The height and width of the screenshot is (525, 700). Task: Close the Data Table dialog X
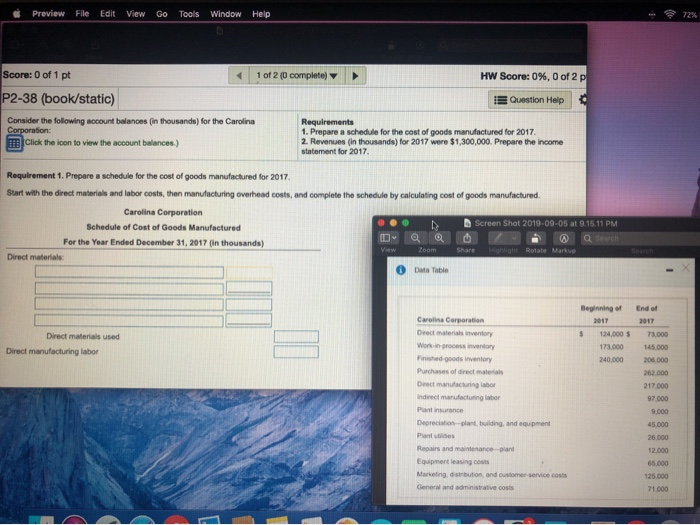(686, 268)
